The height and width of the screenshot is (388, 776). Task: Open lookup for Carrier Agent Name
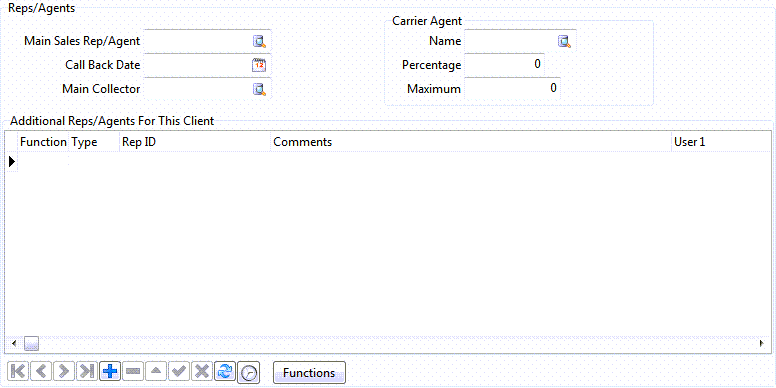564,42
